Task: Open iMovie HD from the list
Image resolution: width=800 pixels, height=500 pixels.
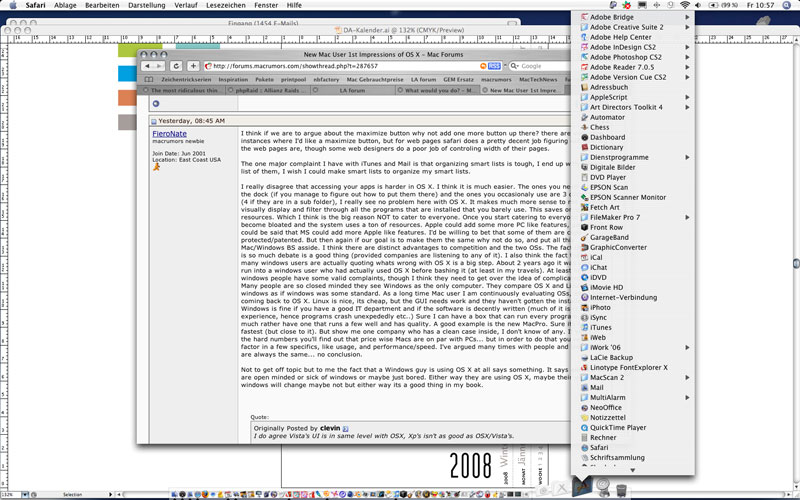Action: [x=633, y=287]
